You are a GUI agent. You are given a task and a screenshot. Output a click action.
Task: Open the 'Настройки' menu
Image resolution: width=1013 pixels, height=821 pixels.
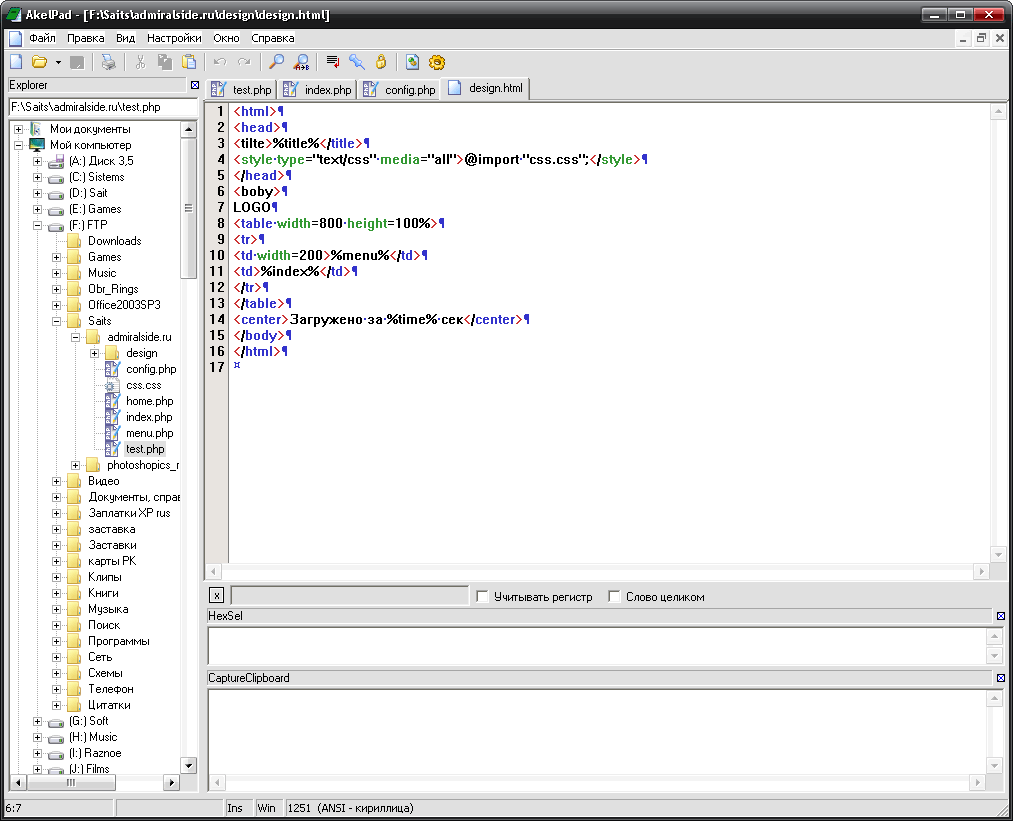(173, 38)
